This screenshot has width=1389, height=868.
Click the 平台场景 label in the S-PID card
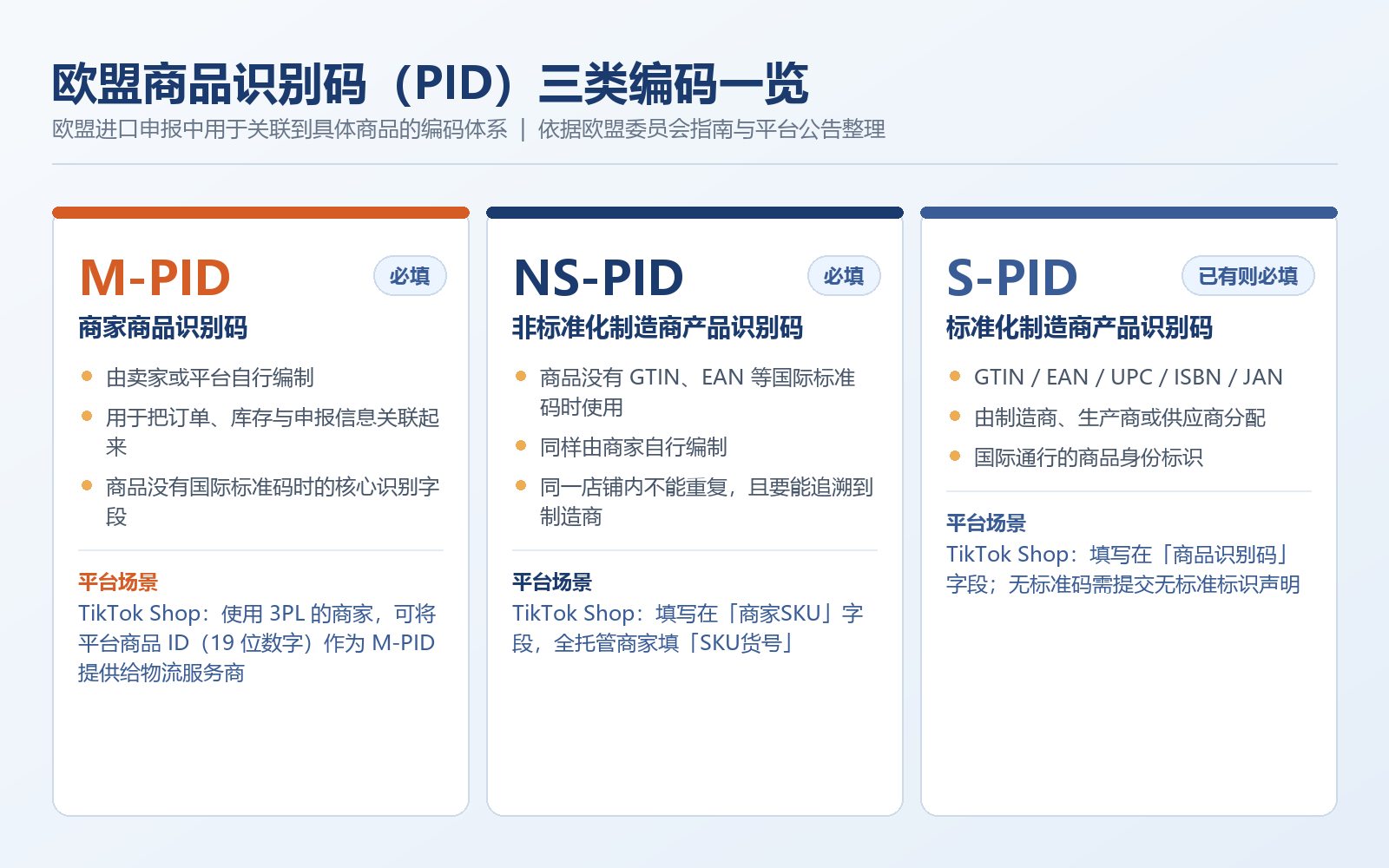tap(986, 523)
